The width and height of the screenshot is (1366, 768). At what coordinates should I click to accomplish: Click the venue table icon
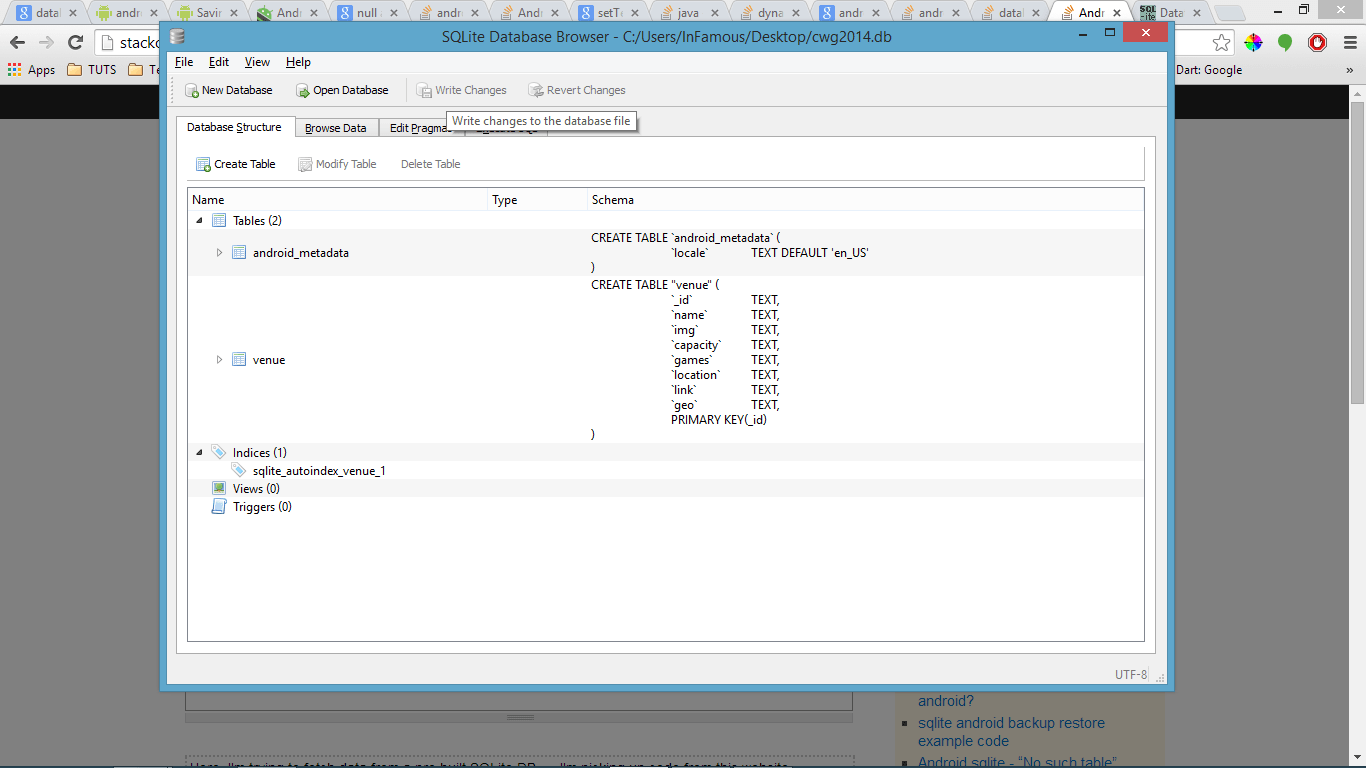click(238, 359)
